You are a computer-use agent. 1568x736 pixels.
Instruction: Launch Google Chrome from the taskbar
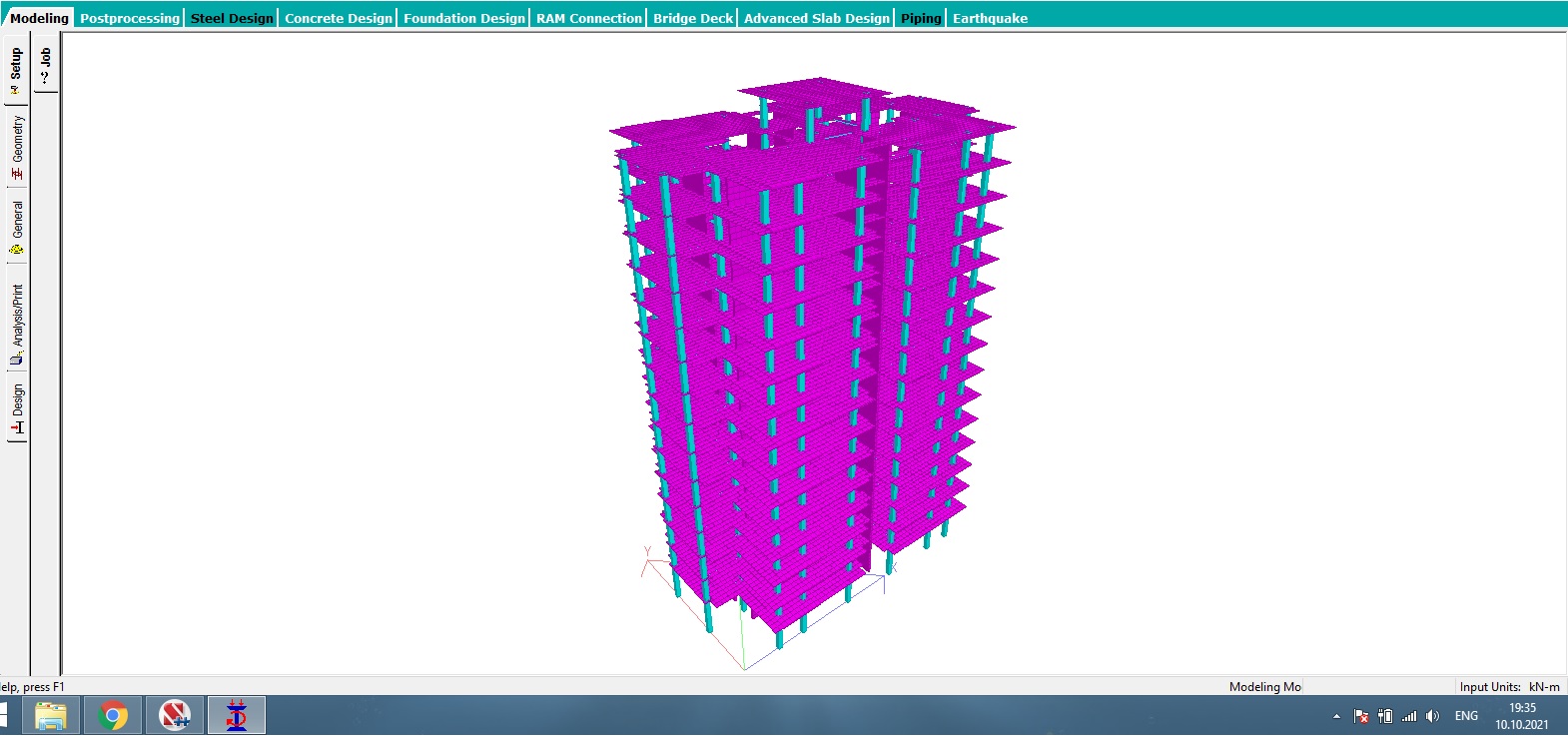pos(114,715)
